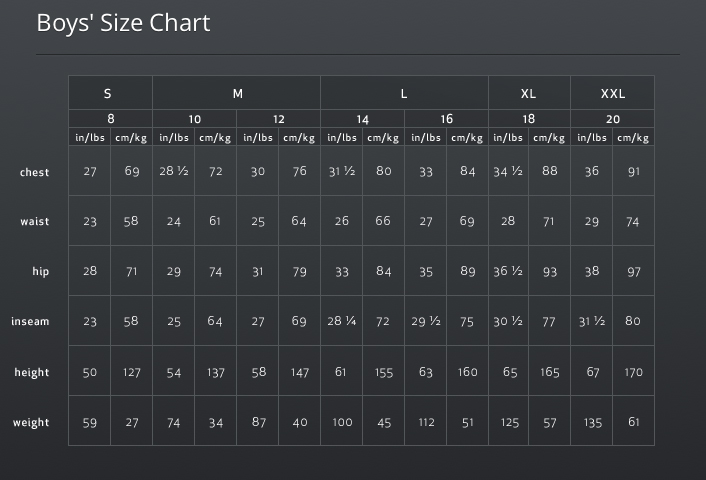Select the L size column header
The width and height of the screenshot is (706, 480).
(x=404, y=93)
